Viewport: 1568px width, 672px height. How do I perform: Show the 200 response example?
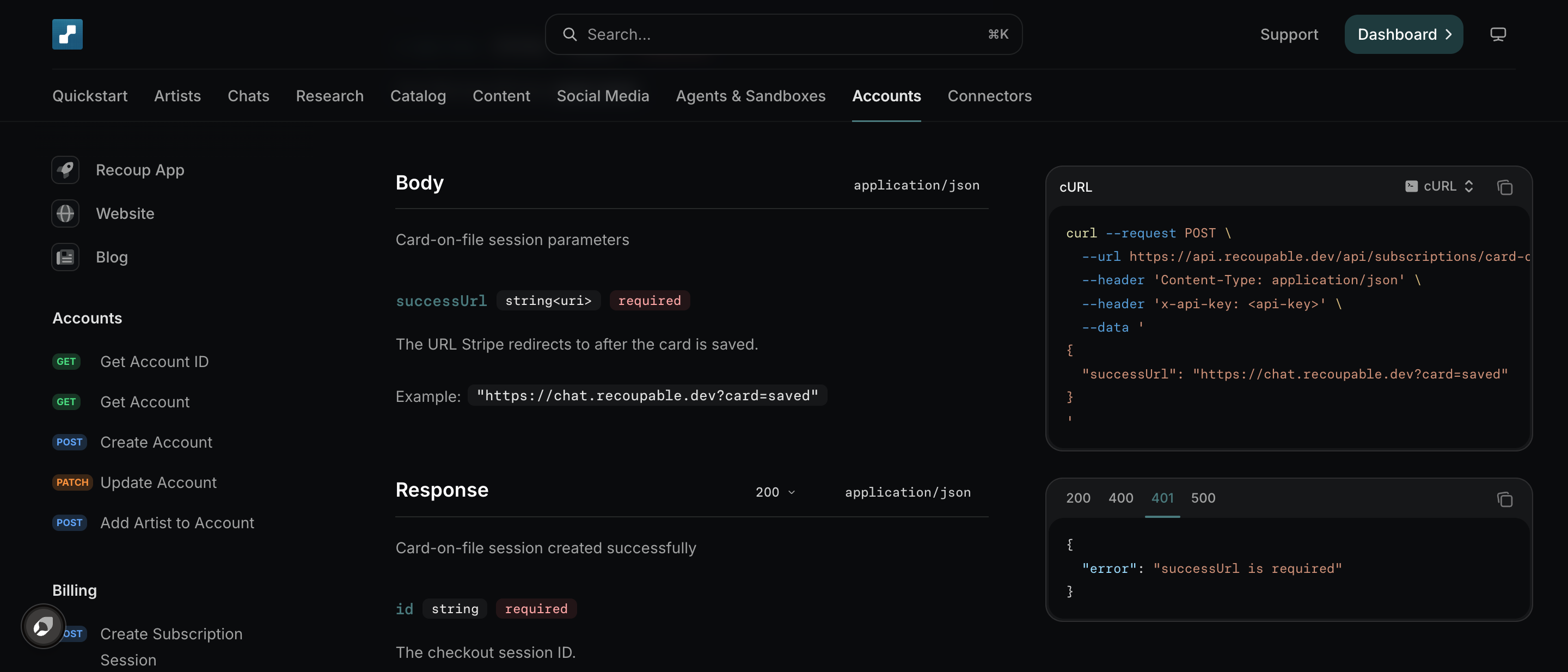point(1078,498)
